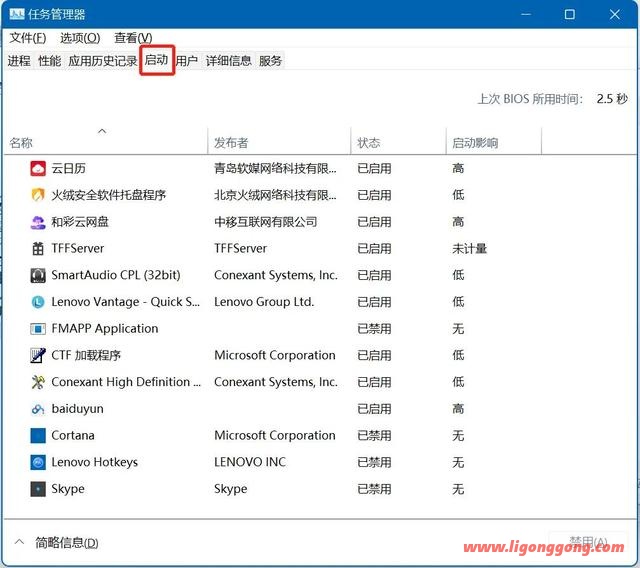Click the Lenovo Hotkeys icon
Viewport: 640px width, 568px height.
coord(38,462)
